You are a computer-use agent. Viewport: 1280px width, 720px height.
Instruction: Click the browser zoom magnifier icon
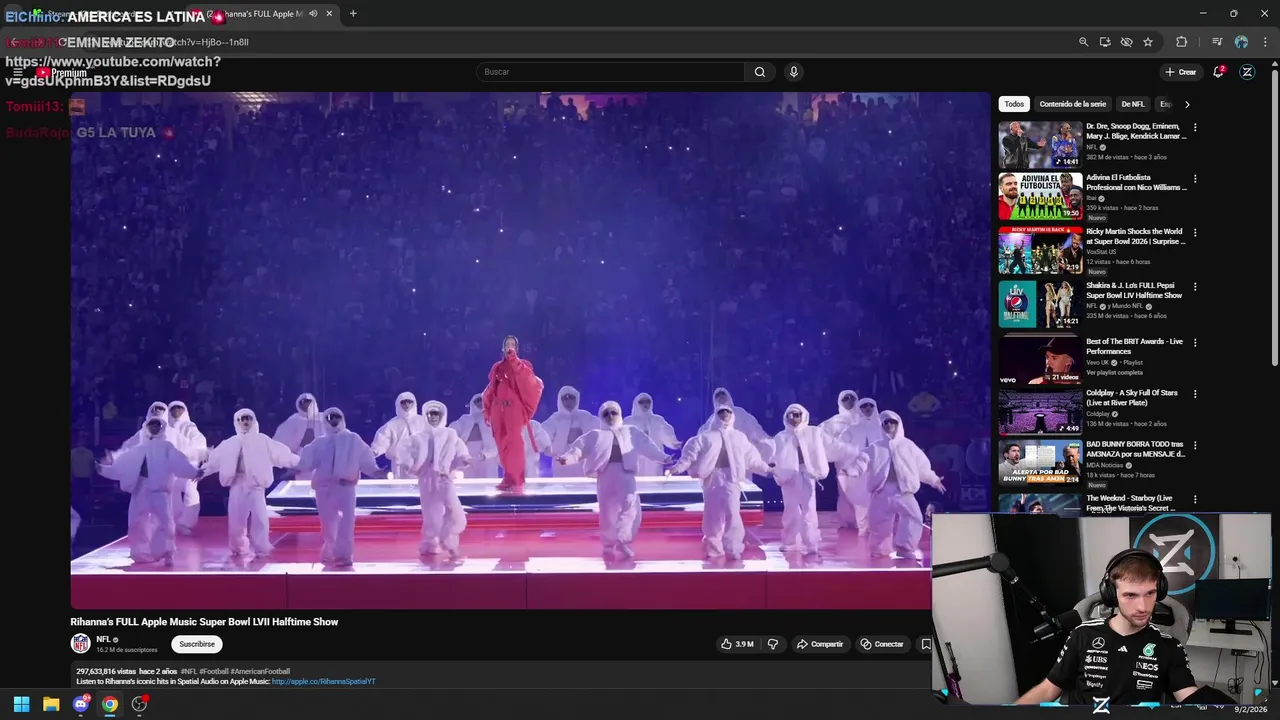[x=1083, y=42]
